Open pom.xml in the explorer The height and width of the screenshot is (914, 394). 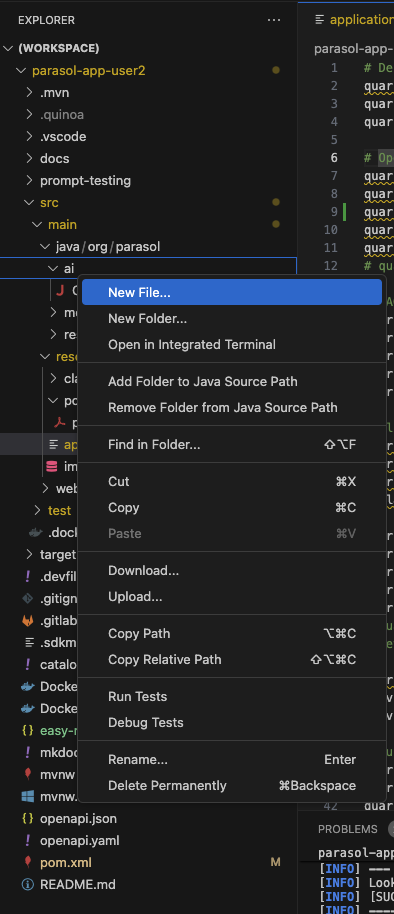point(66,862)
